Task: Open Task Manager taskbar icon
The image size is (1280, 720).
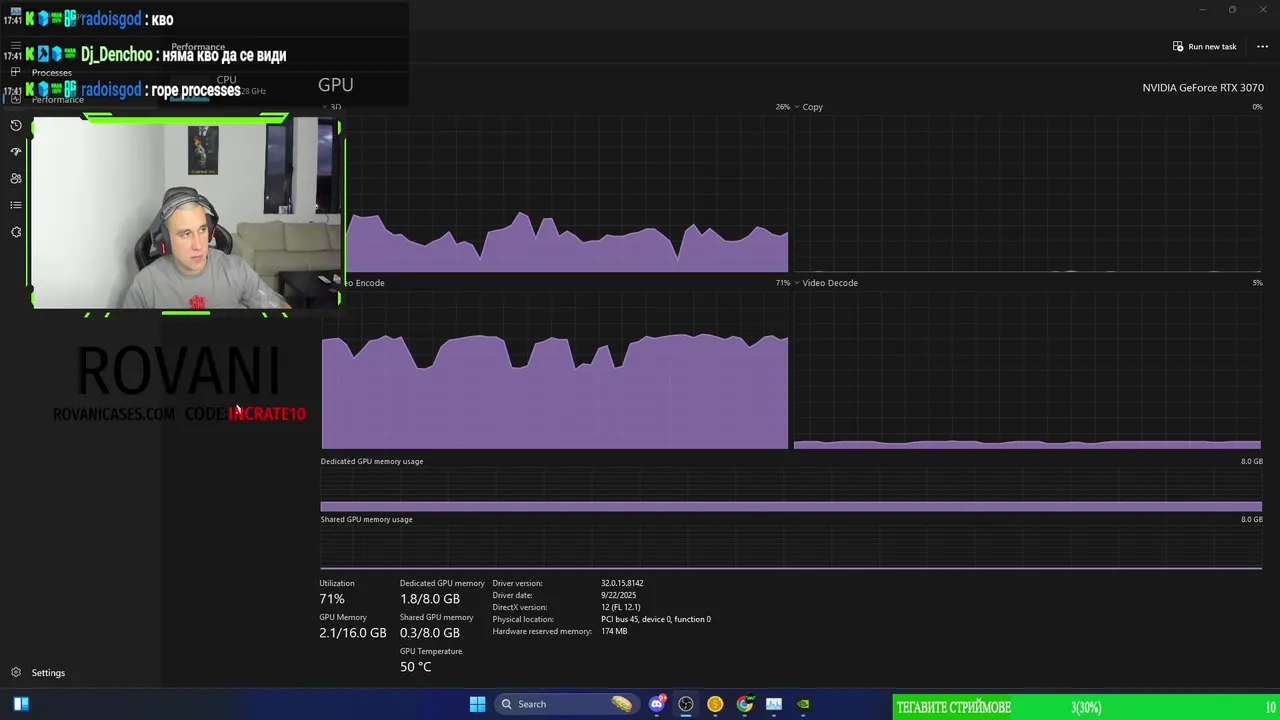Action: [x=774, y=704]
